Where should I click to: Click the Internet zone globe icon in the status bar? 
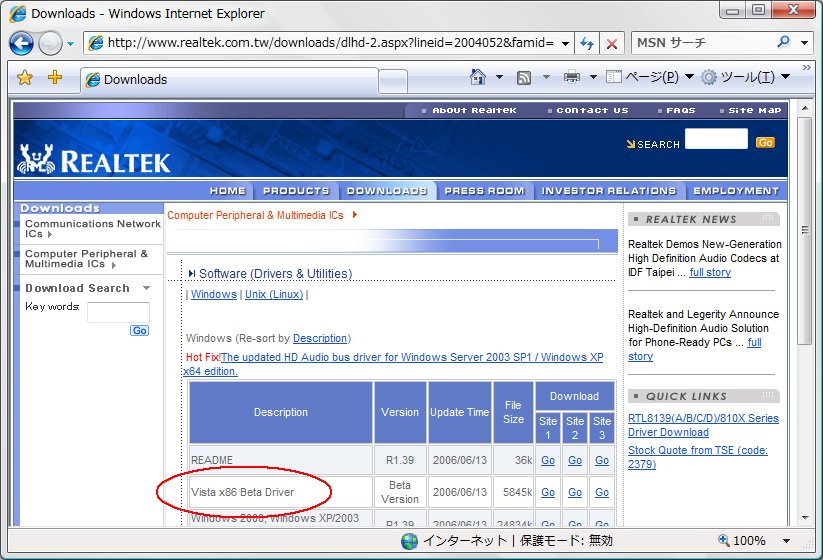[x=409, y=541]
